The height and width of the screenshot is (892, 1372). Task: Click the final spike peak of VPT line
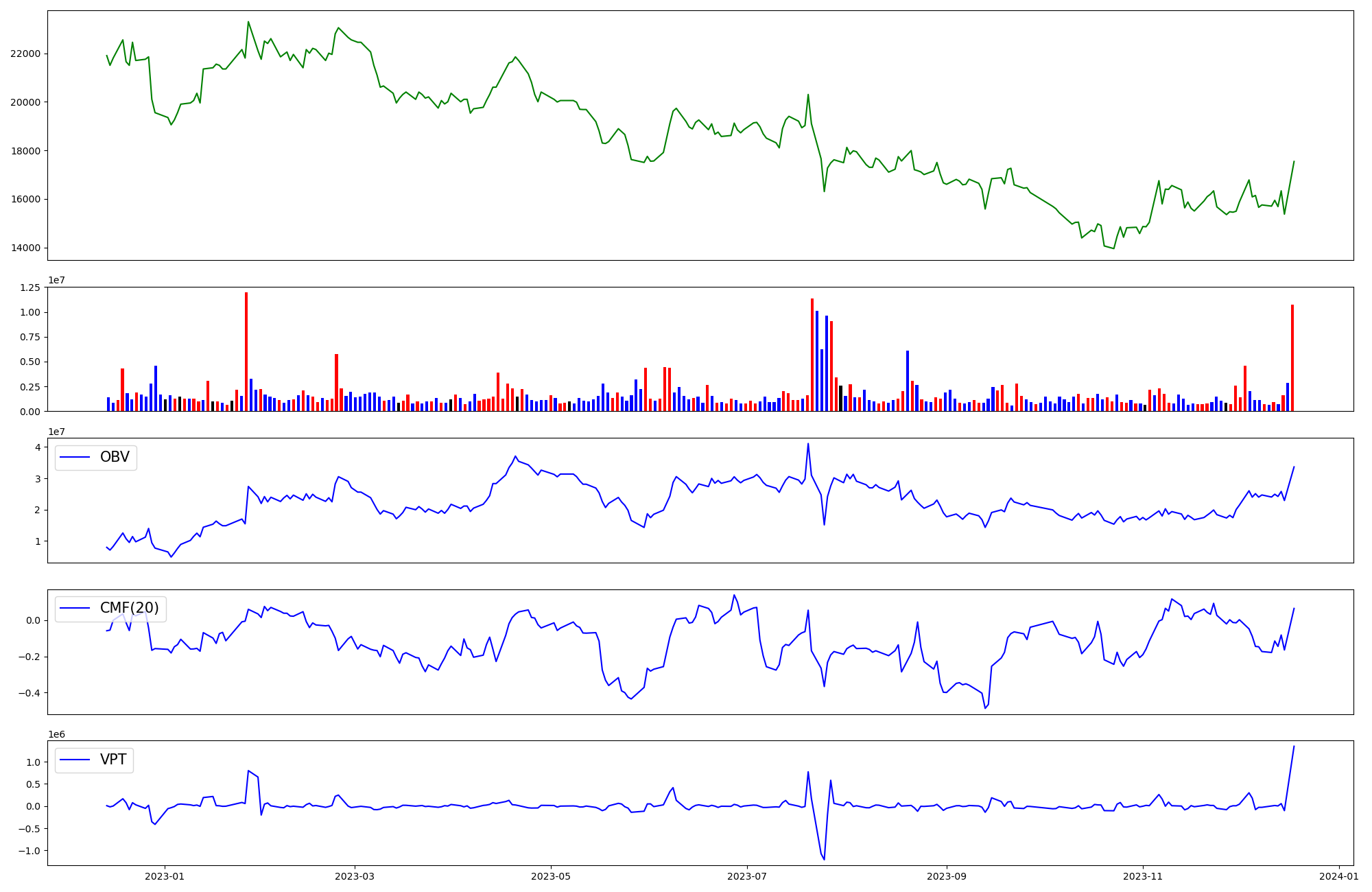coord(1294,747)
